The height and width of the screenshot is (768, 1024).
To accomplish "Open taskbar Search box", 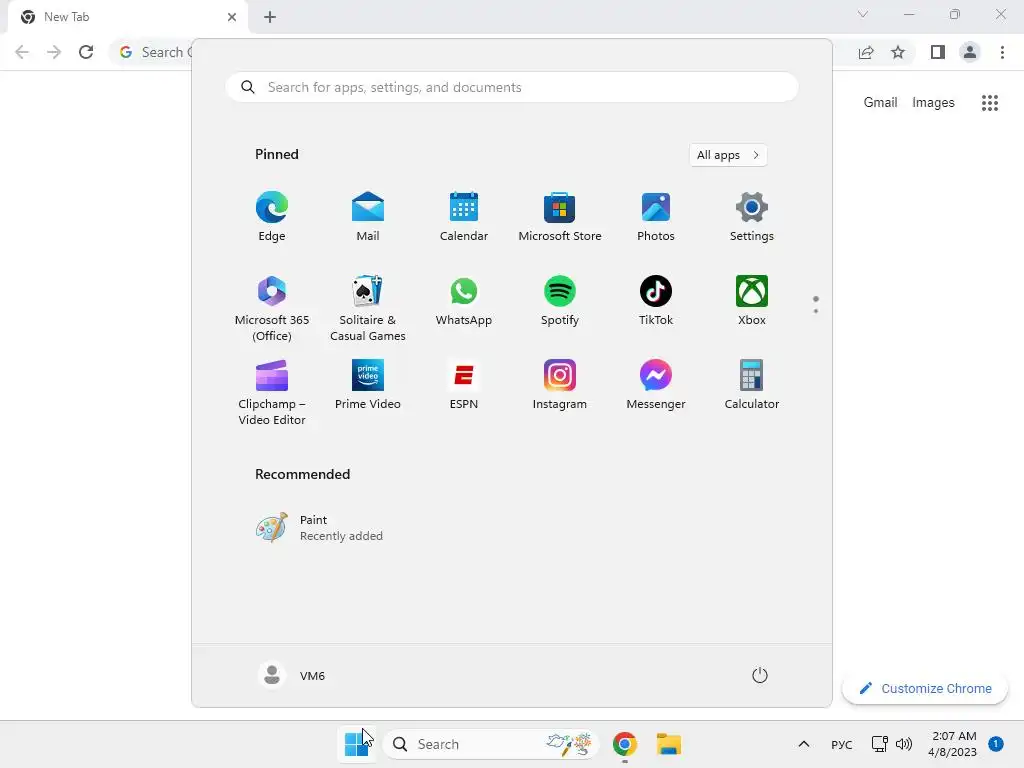I will pos(490,744).
